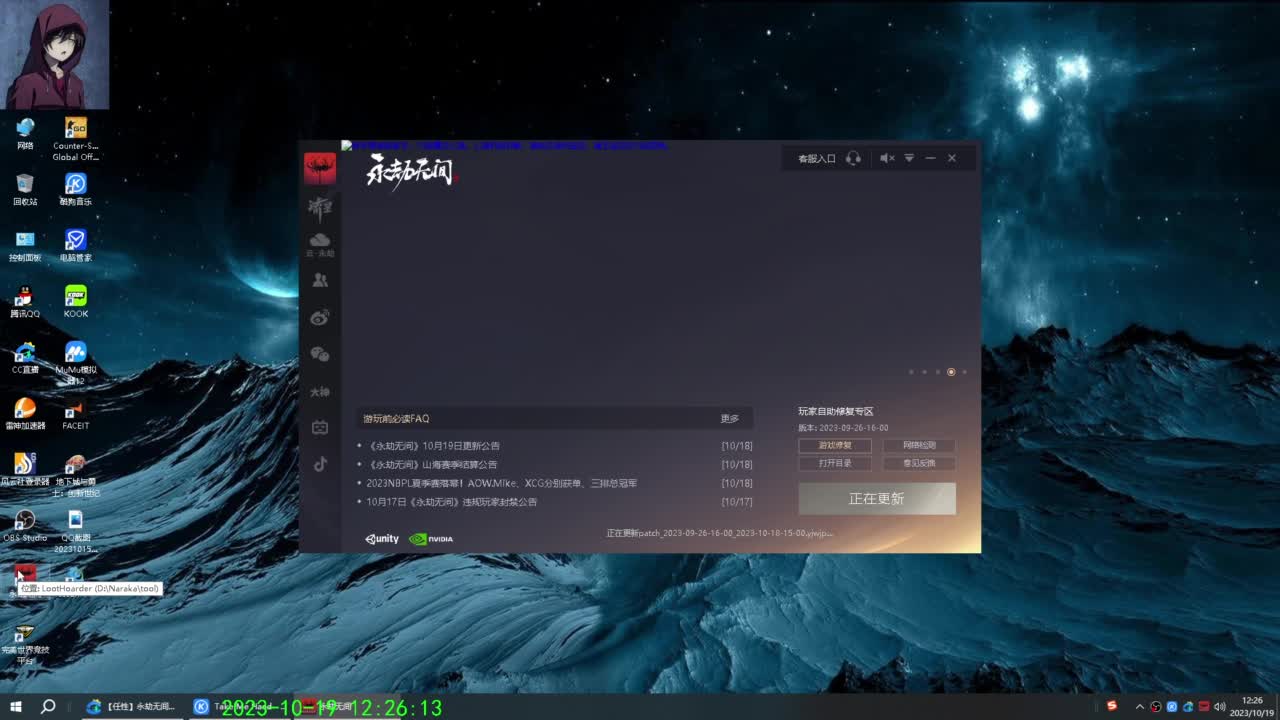This screenshot has height=720, width=1280.
Task: Expand the hidden system tray icons chevron
Action: (x=1140, y=706)
